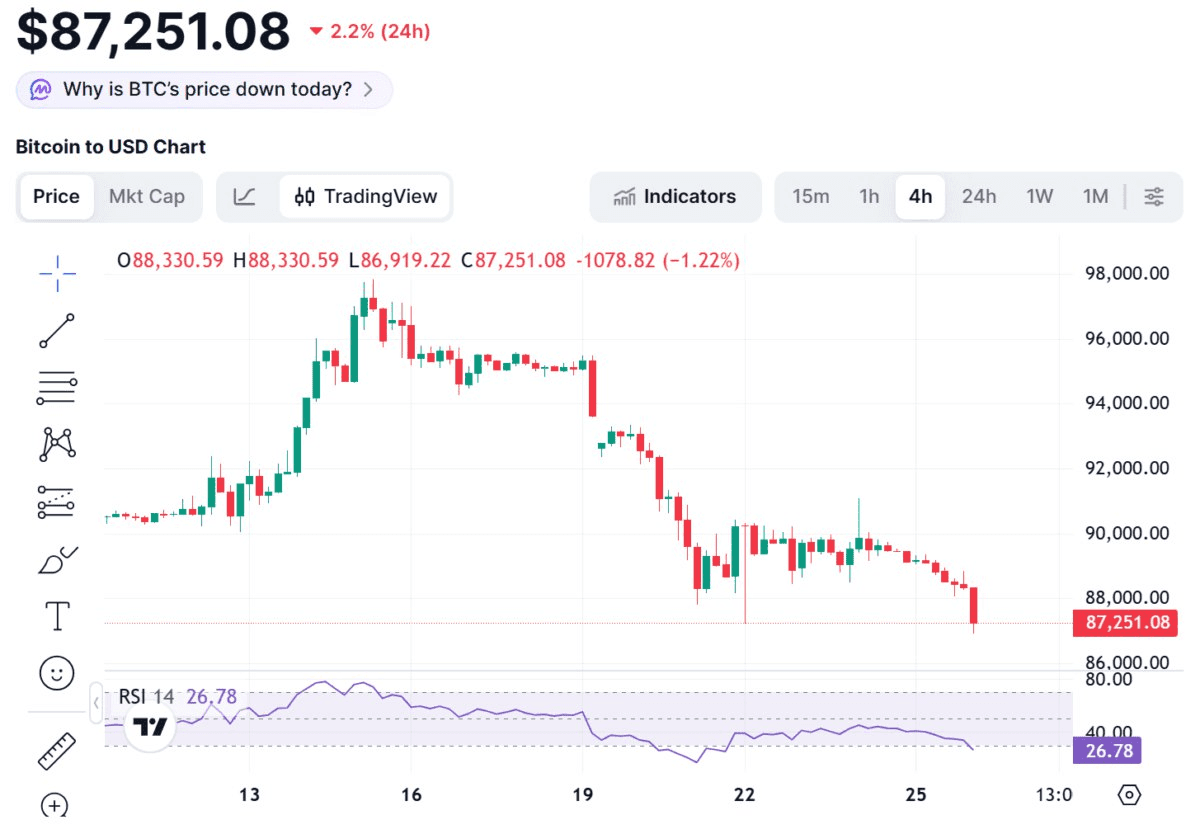
Task: Select the XABCD pattern tool
Action: [x=57, y=444]
